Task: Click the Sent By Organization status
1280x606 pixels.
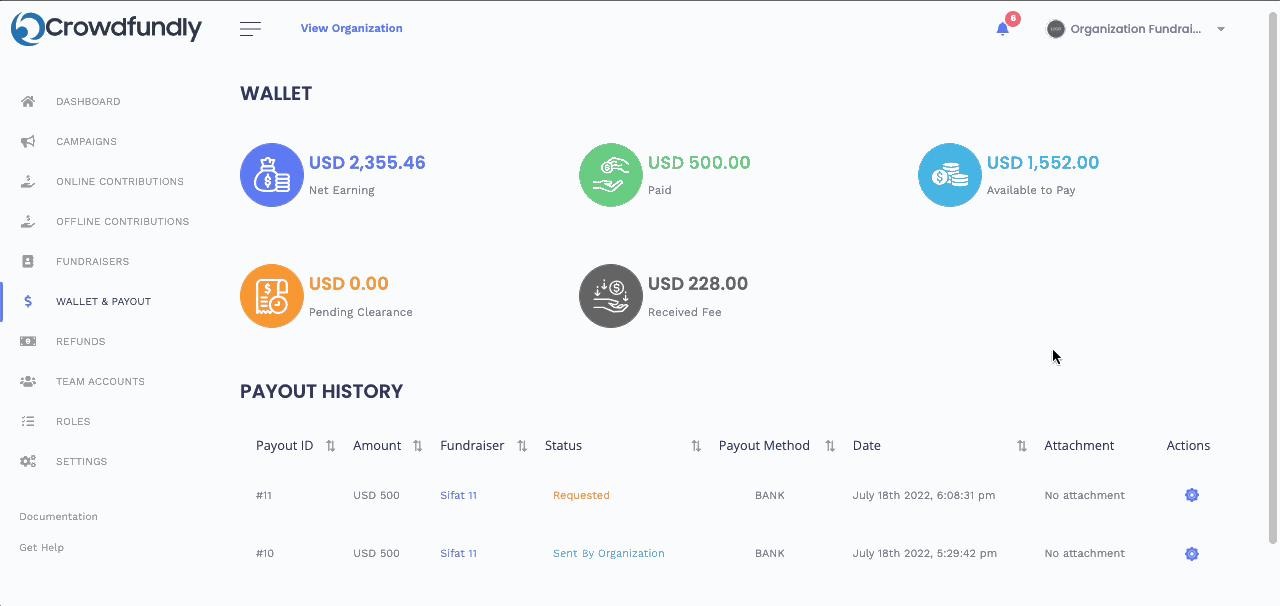Action: (608, 553)
